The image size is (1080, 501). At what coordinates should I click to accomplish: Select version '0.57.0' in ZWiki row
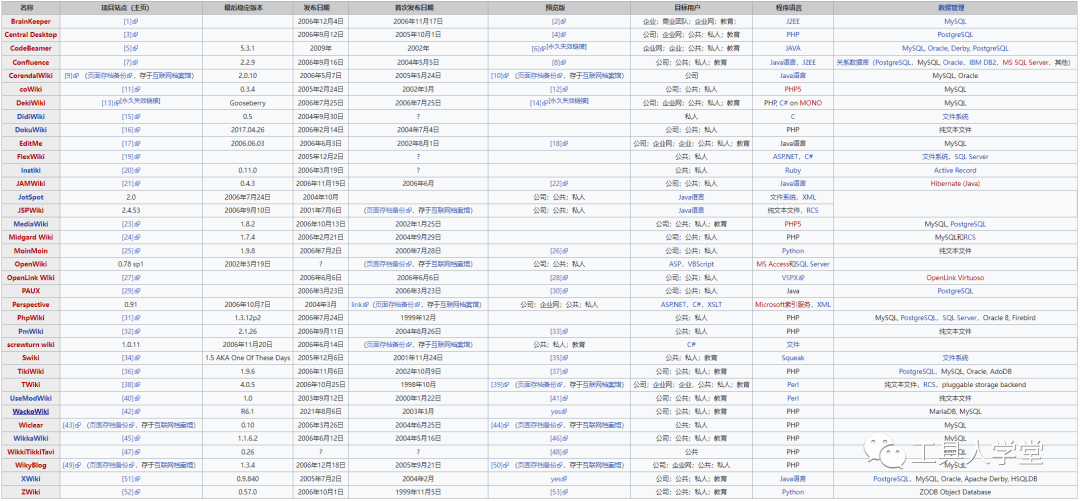tap(249, 492)
